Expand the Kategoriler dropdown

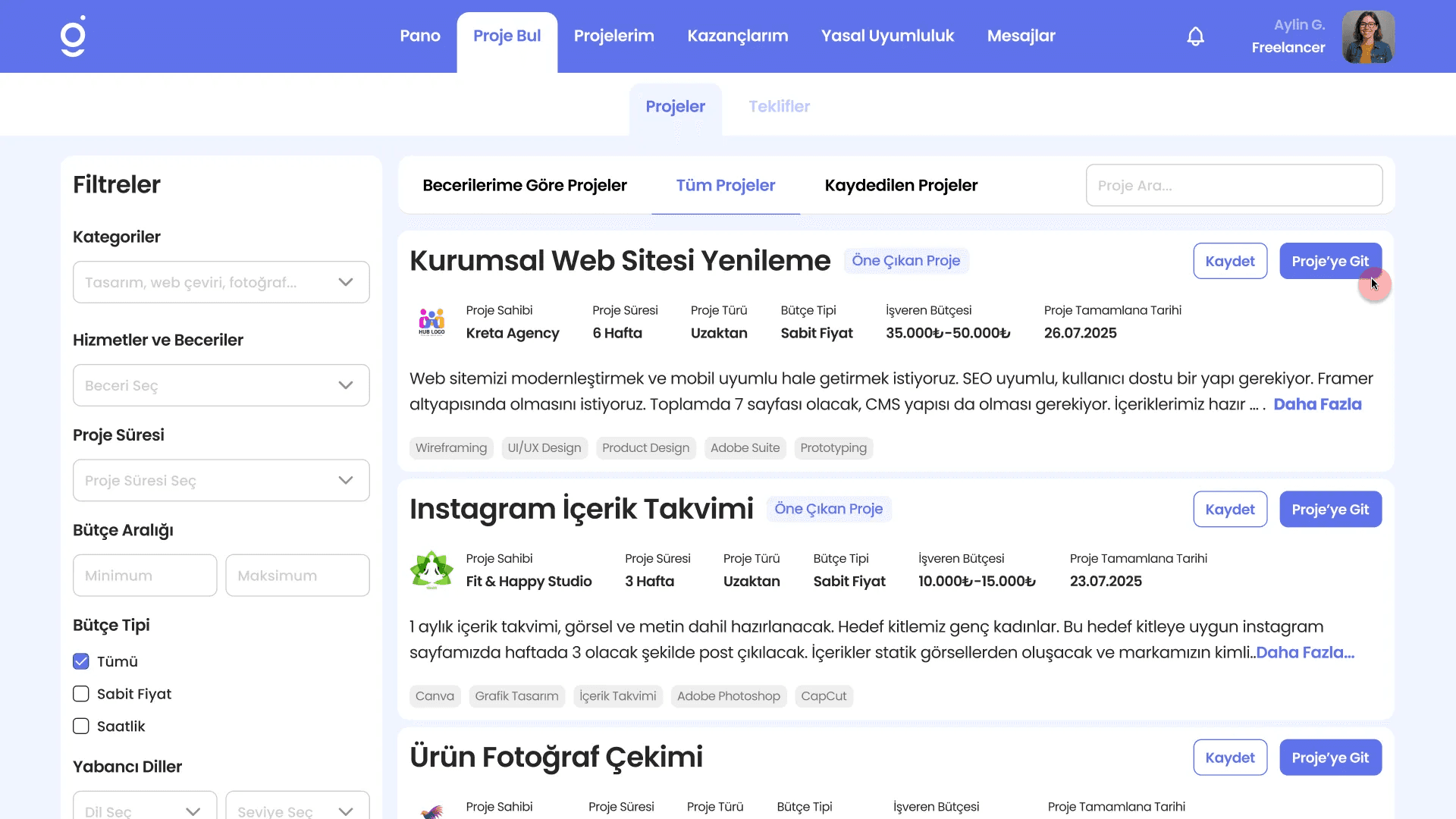pyautogui.click(x=221, y=282)
